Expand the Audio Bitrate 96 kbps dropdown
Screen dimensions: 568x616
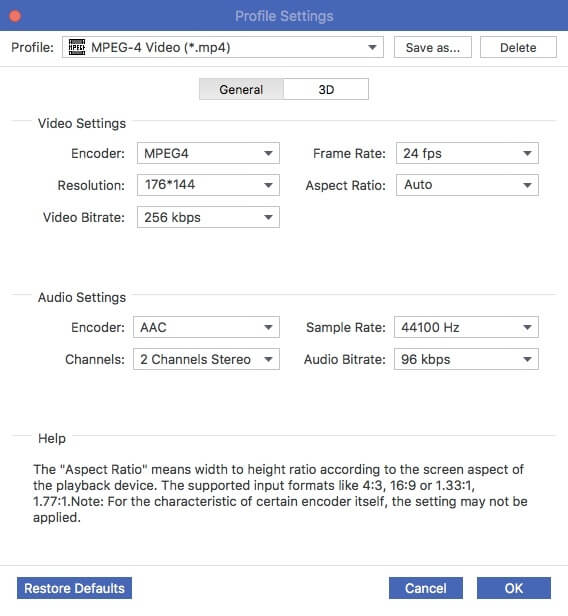pos(466,359)
